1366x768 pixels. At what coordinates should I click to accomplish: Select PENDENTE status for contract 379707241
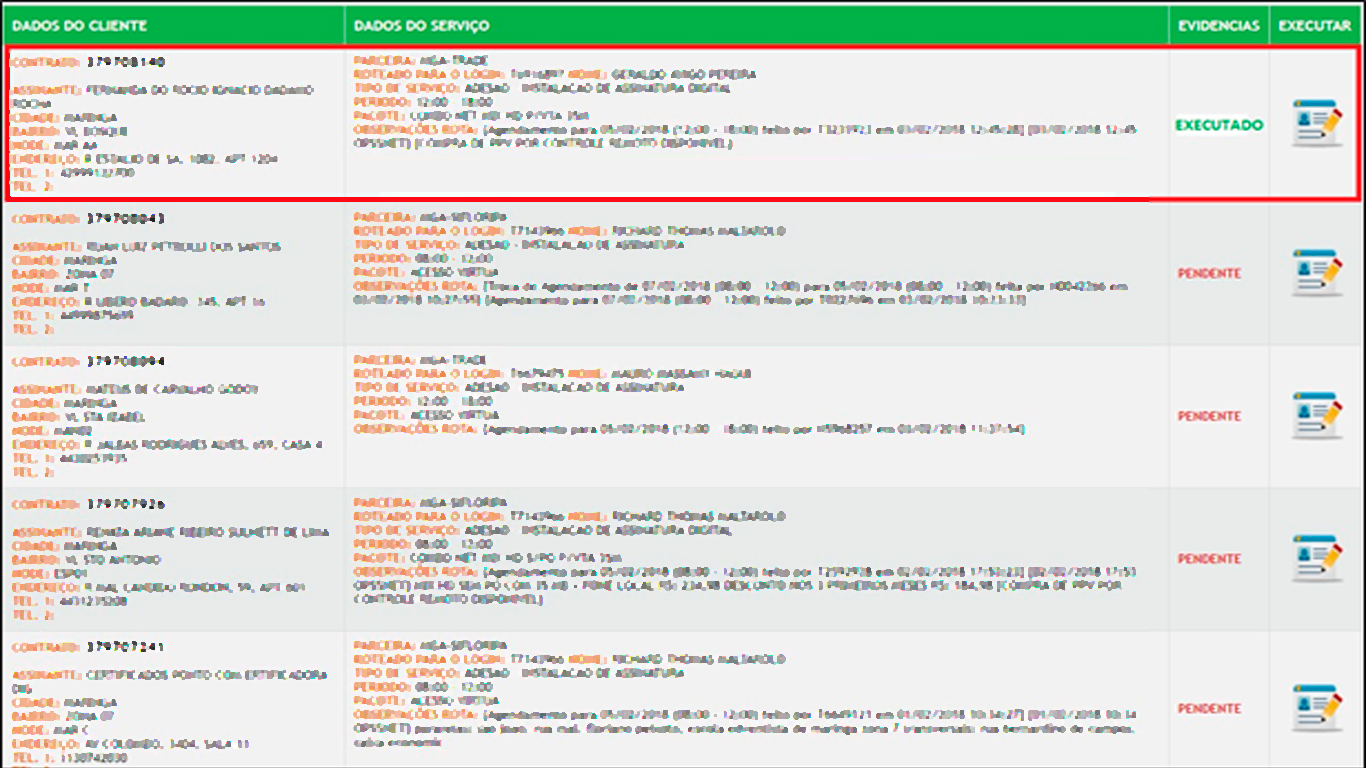1209,709
